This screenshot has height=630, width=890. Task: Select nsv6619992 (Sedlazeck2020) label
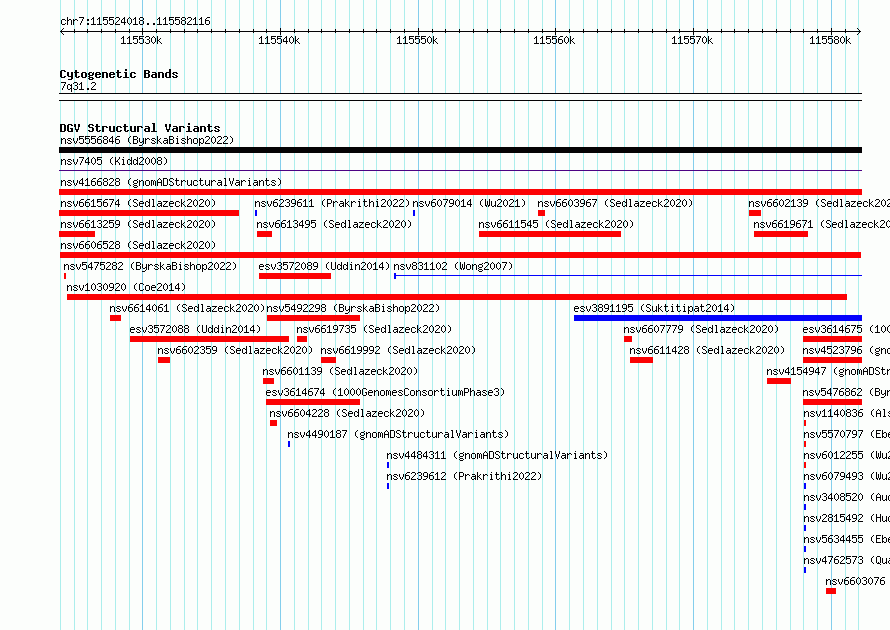[398, 350]
